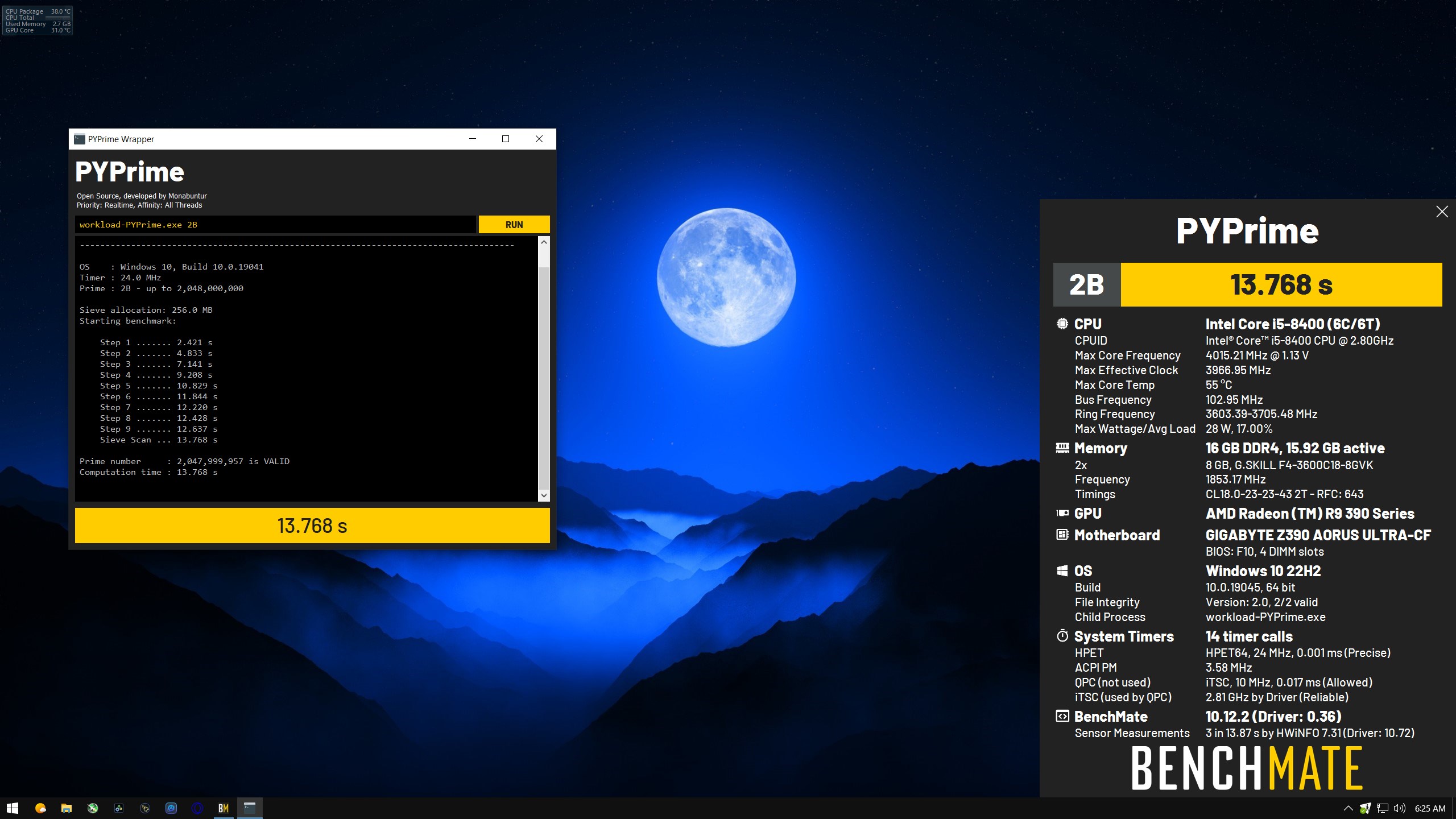Click '2.81 GHz by Driver (Reliable)' value

(x=1277, y=697)
